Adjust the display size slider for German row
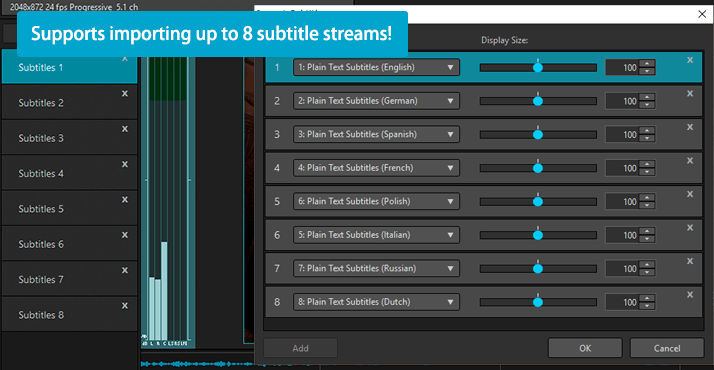The width and height of the screenshot is (714, 370). point(538,101)
